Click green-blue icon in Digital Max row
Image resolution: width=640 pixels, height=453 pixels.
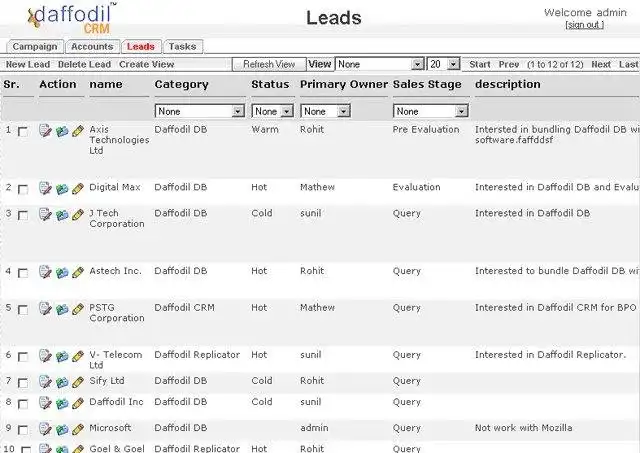(62, 189)
